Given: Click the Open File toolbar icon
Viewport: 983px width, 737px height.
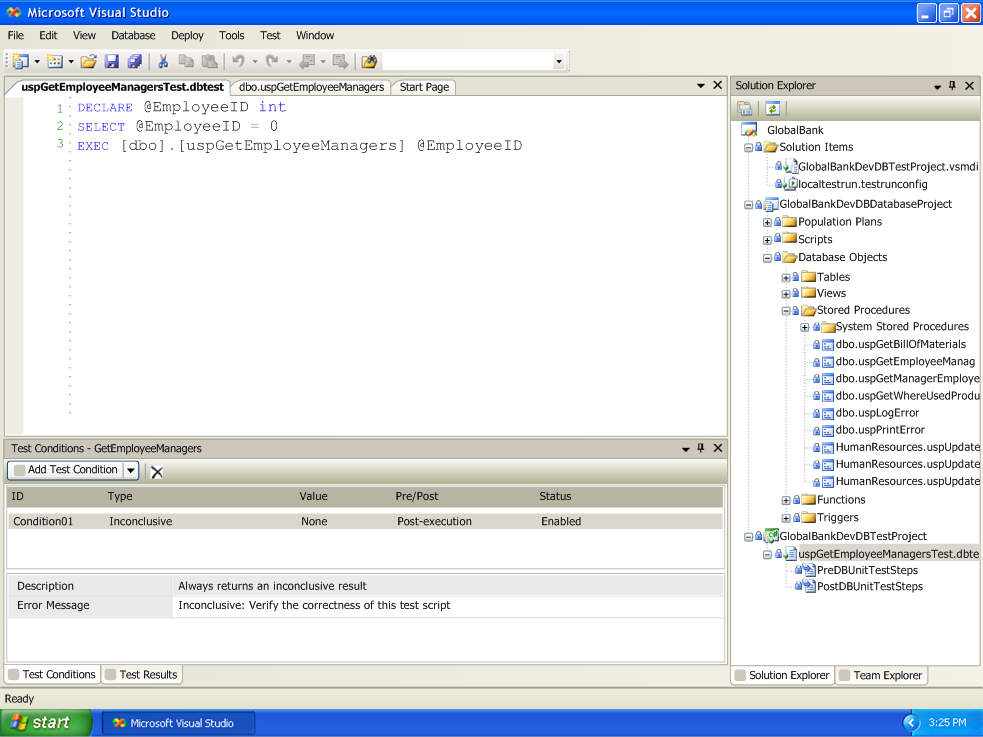Looking at the screenshot, I should (88, 61).
